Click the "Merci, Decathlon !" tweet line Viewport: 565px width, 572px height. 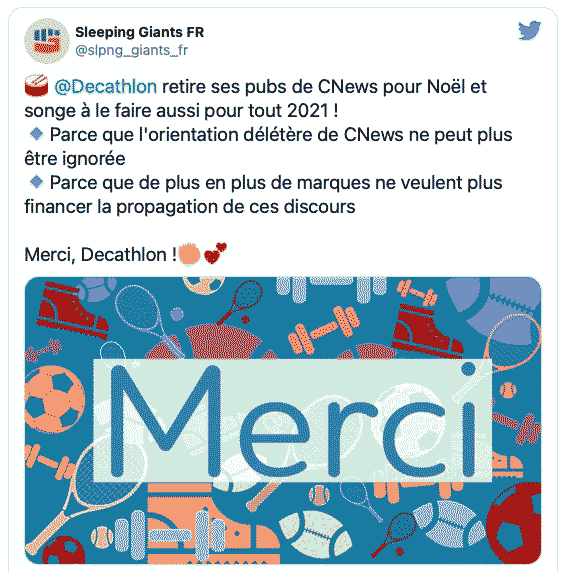tap(101, 254)
